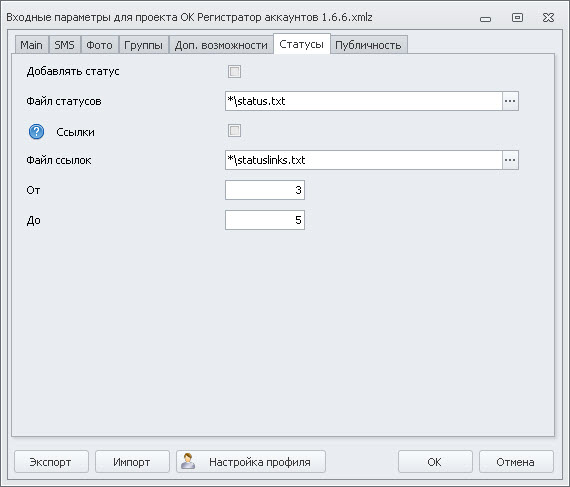Maximize the input parameters window
The image size is (570, 487).
(517, 17)
